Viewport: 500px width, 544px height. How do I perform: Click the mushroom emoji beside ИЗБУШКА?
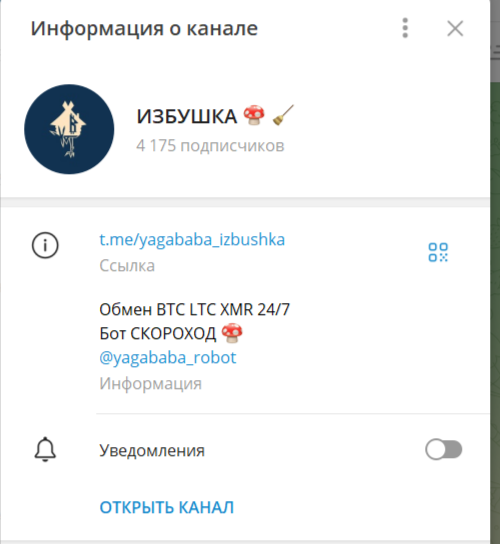pos(254,115)
